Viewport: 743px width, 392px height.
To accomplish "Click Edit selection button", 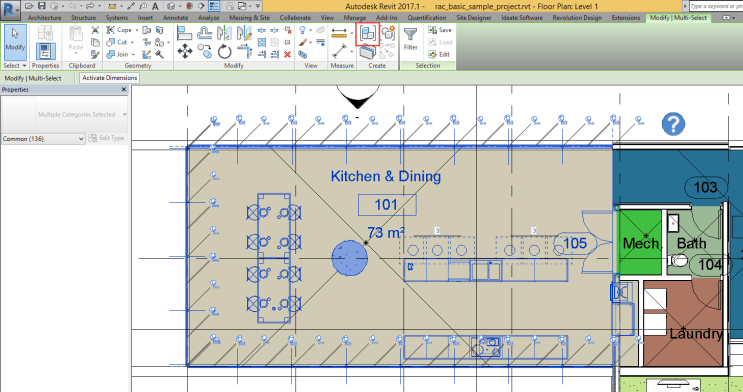I will [x=439, y=55].
